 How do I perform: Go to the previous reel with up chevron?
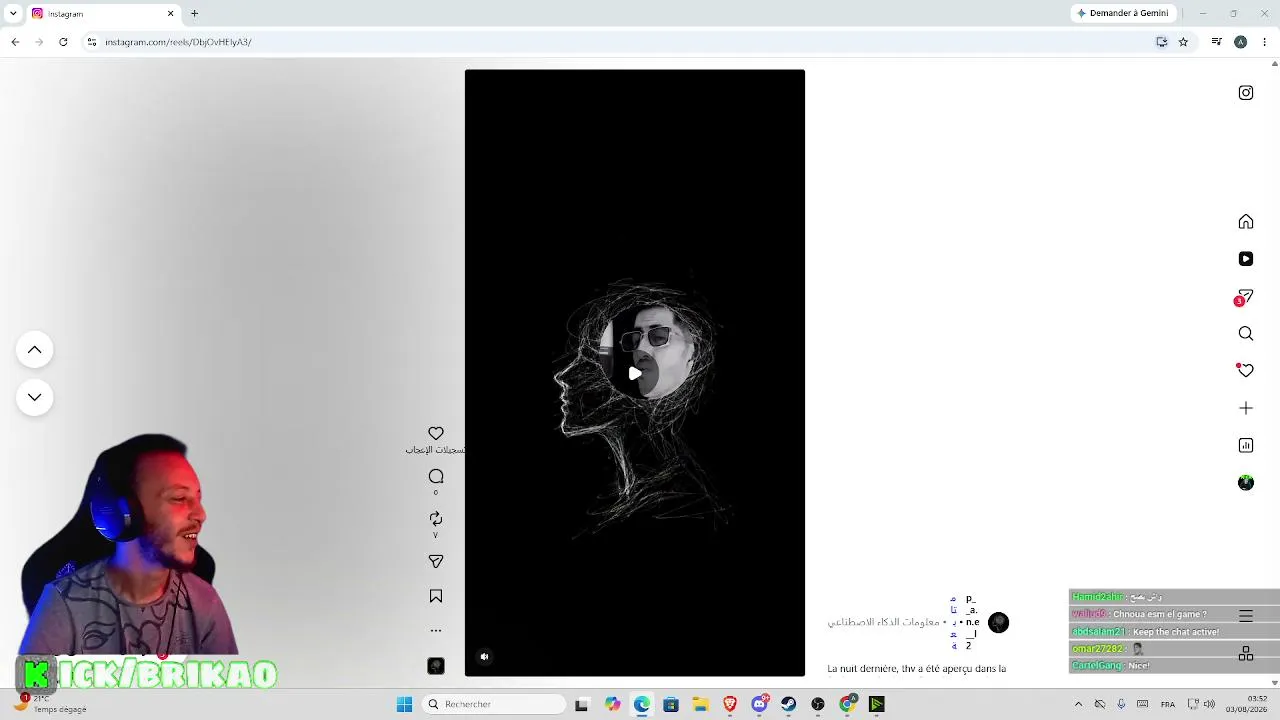point(35,350)
